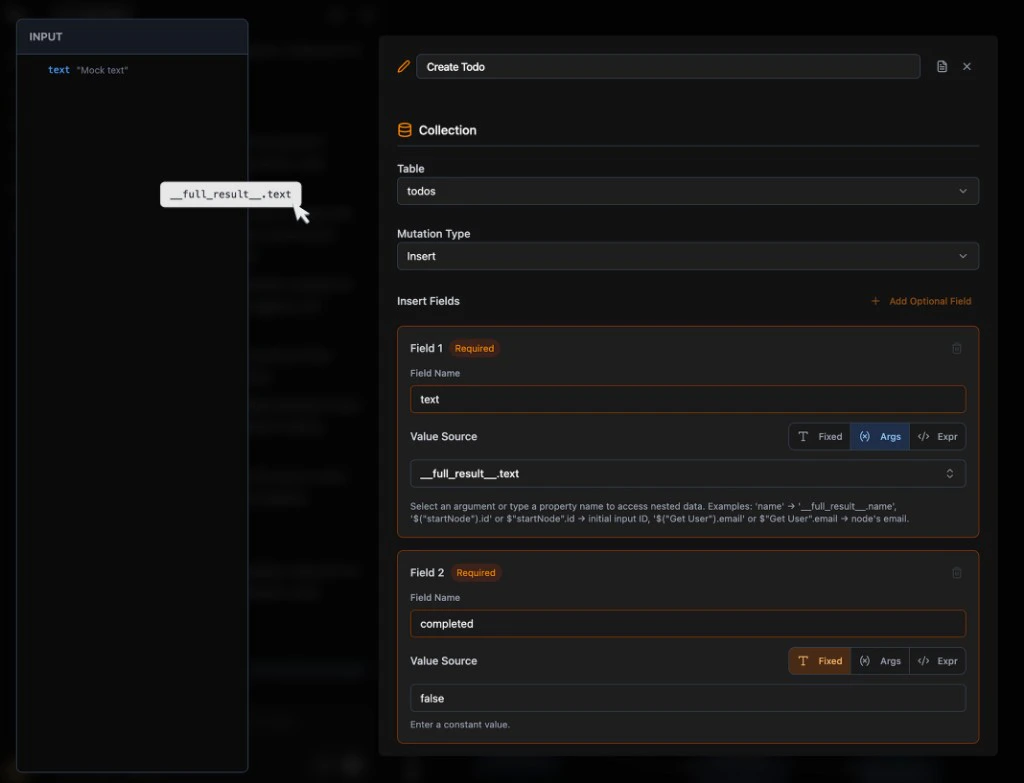The height and width of the screenshot is (783, 1024).
Task: Click the Collection database icon
Action: pyautogui.click(x=404, y=130)
